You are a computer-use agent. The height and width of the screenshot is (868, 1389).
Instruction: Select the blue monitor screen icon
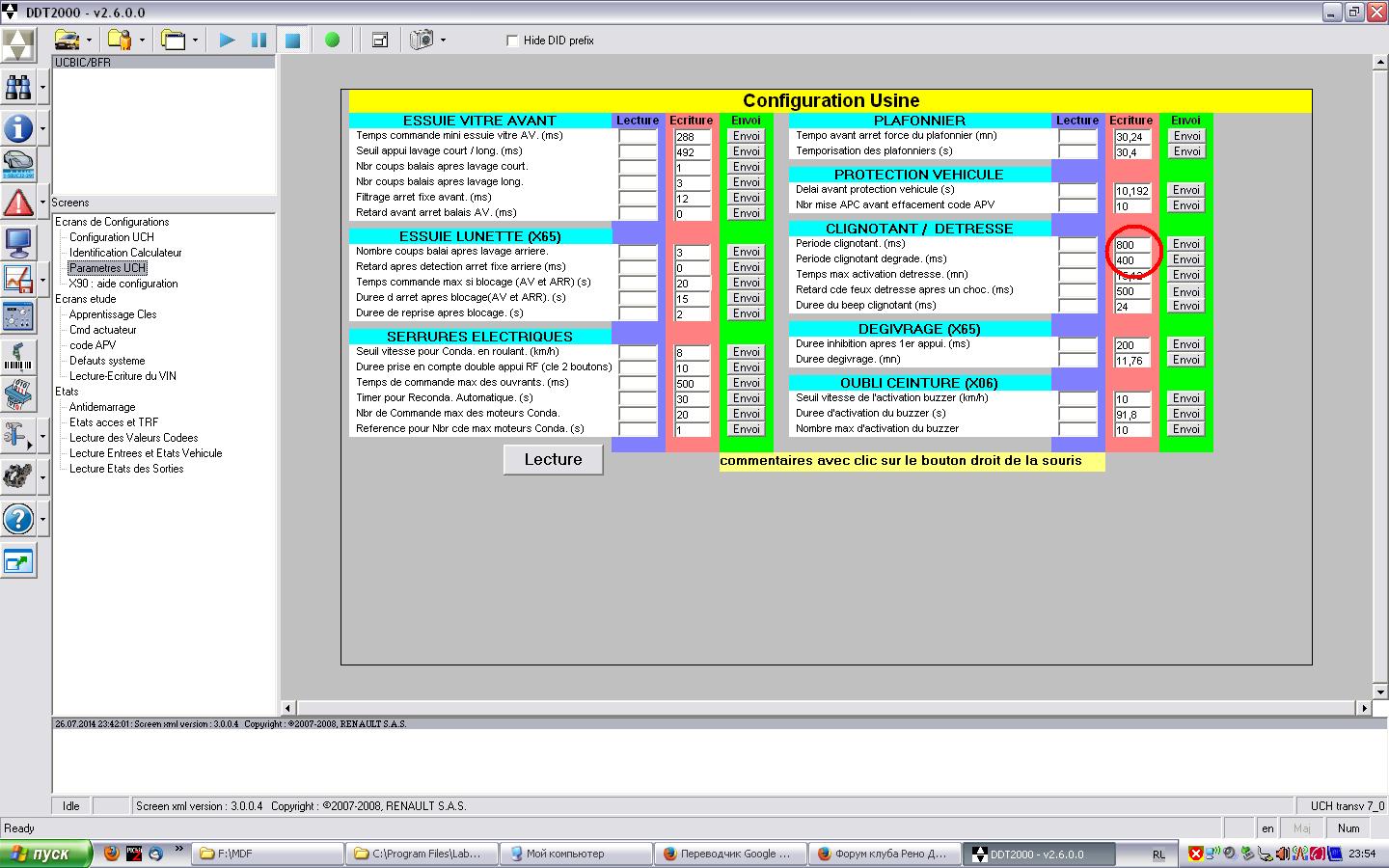[18, 241]
